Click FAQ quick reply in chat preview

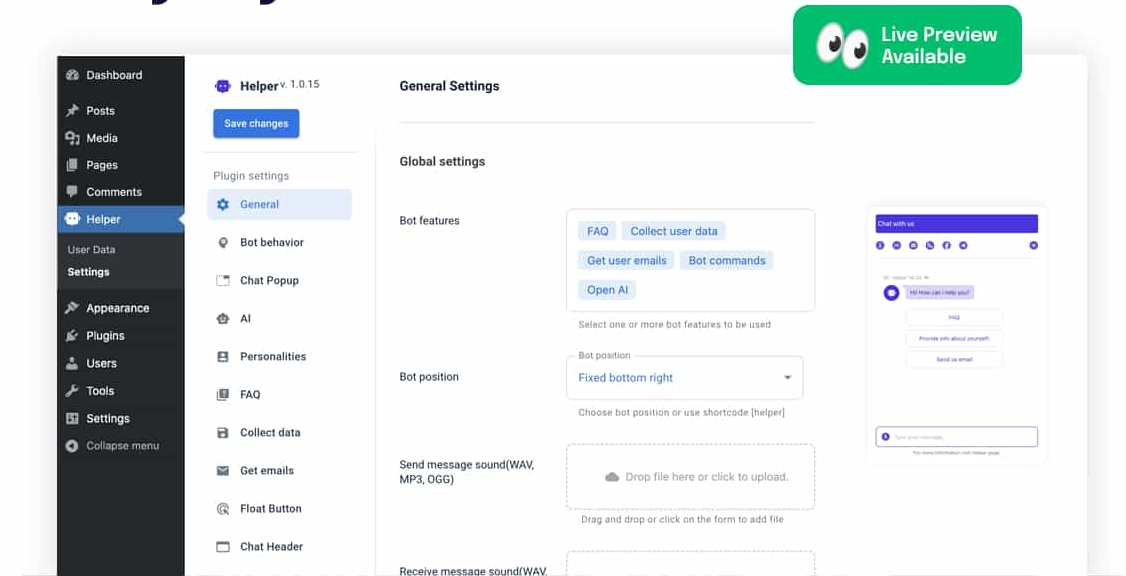954,317
